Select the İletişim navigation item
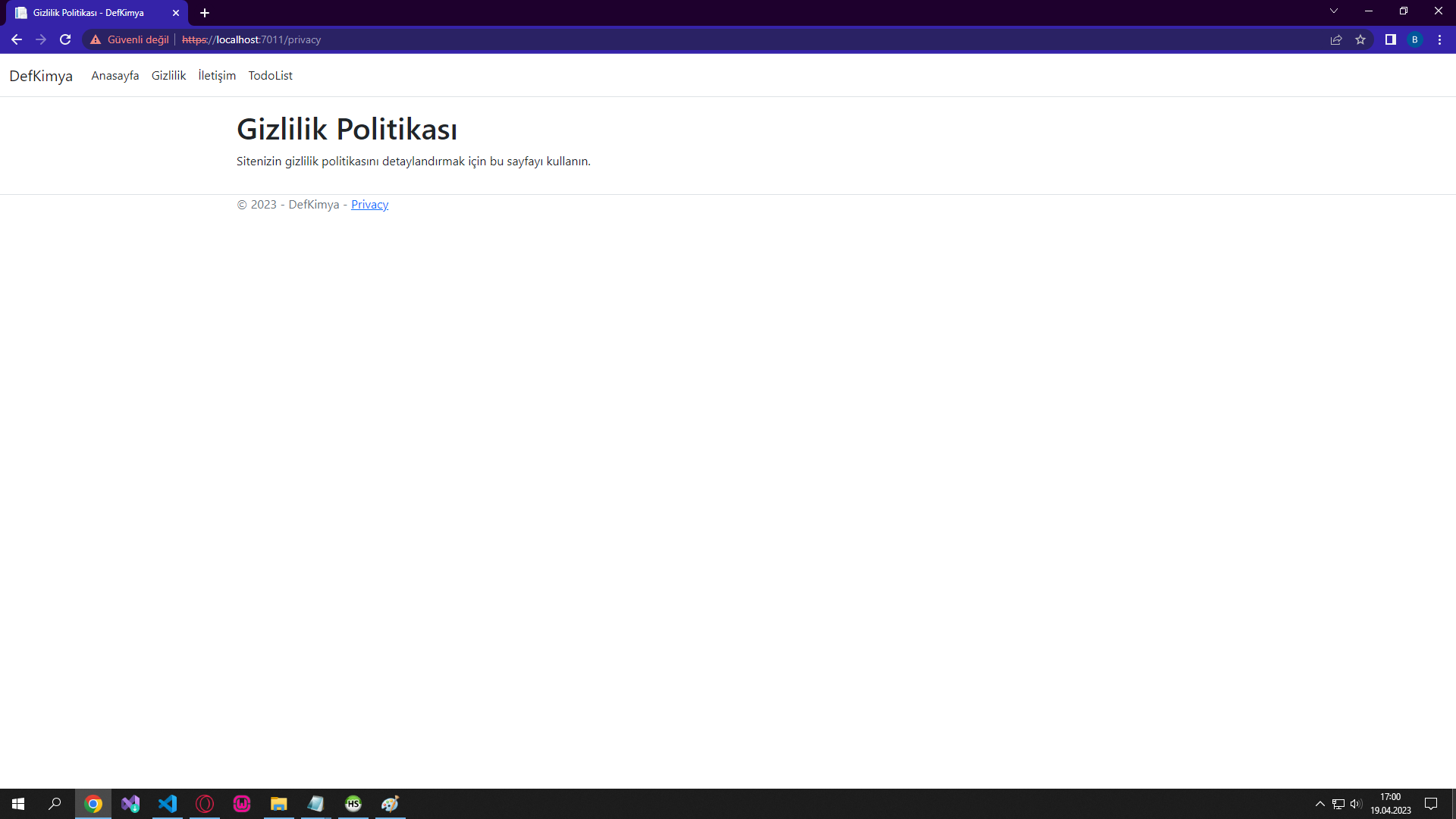 216,75
